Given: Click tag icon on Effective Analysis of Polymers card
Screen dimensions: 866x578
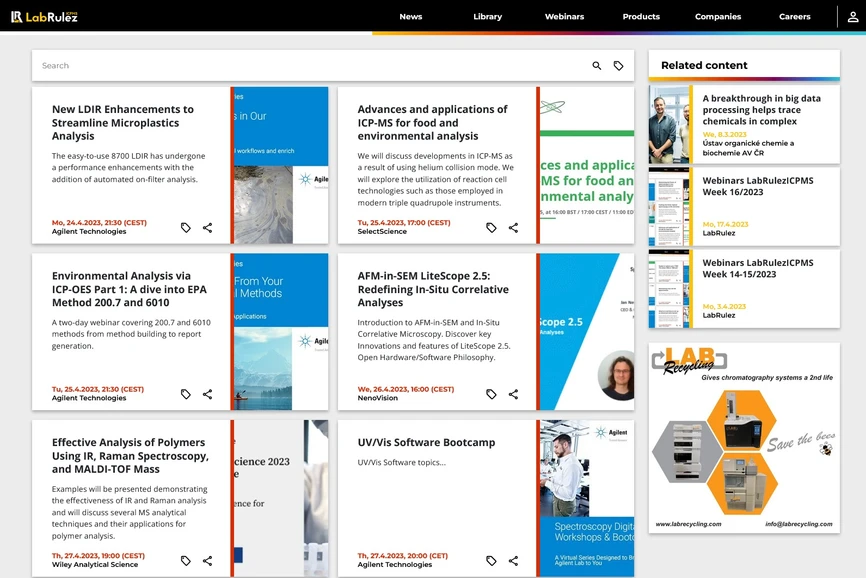Looking at the screenshot, I should [186, 561].
